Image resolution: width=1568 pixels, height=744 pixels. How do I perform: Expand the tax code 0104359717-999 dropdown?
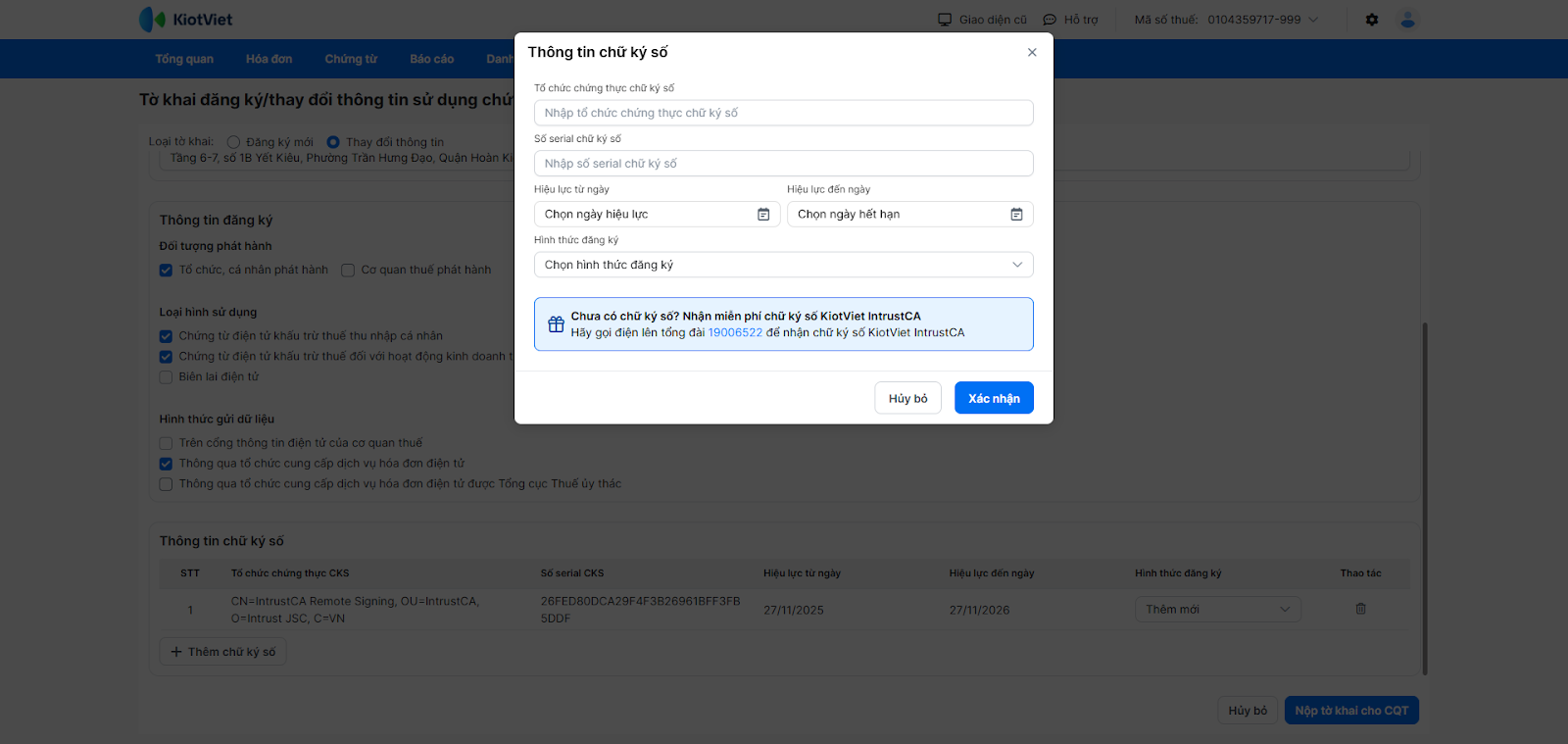click(x=1313, y=20)
